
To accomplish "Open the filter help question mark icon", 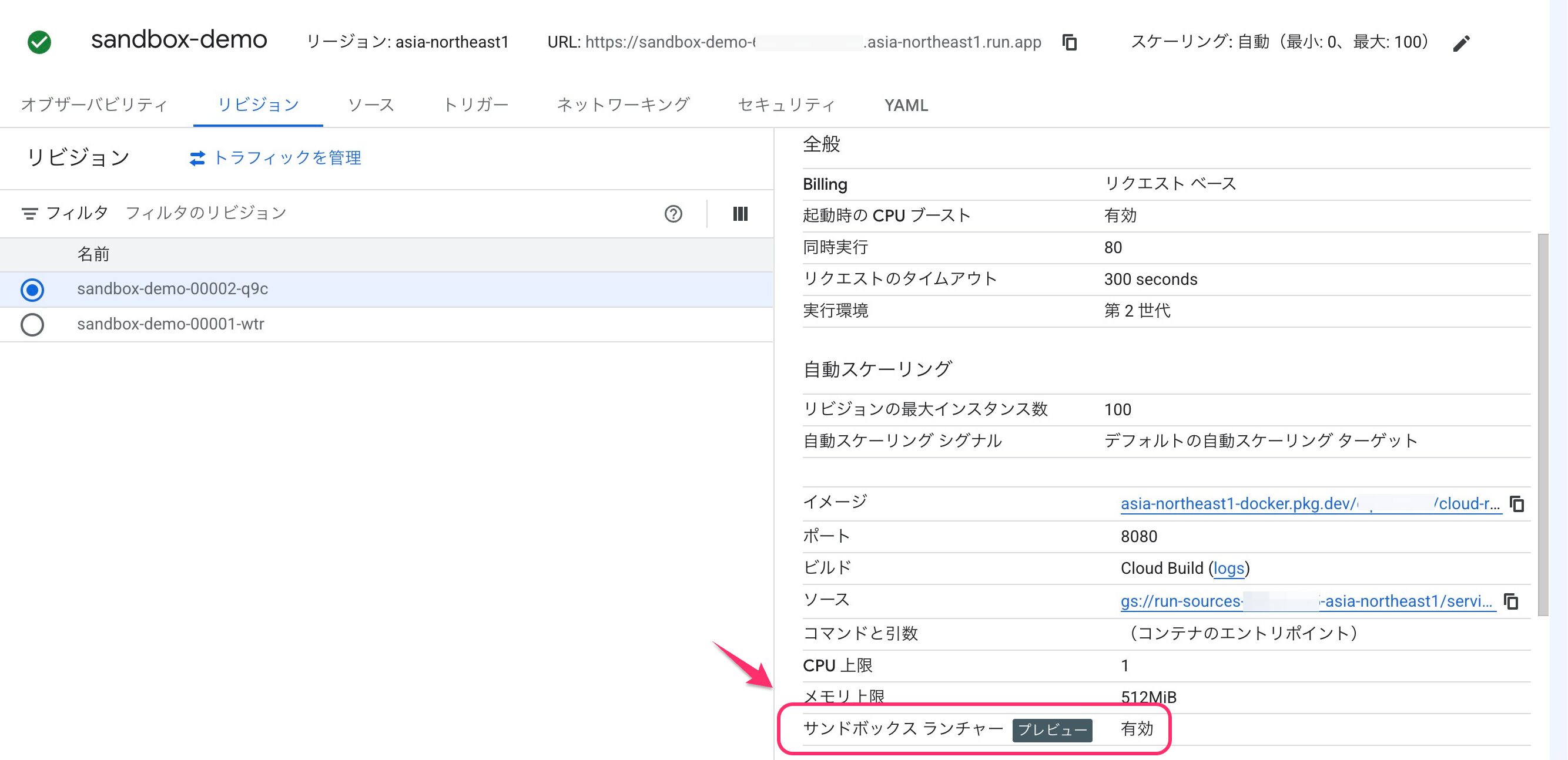I will coord(674,214).
